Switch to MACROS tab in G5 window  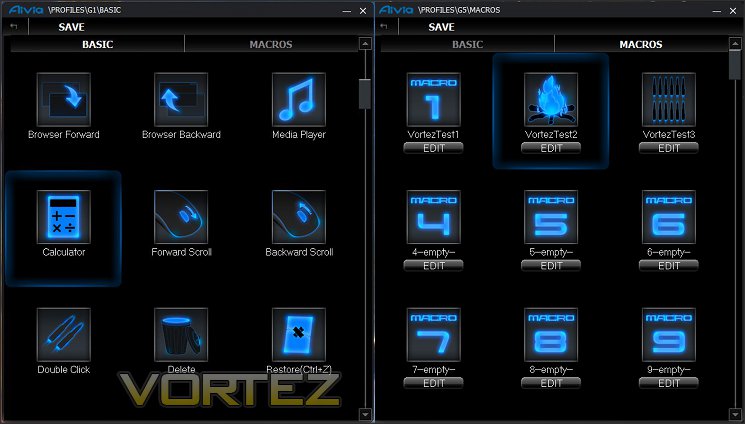coord(641,44)
